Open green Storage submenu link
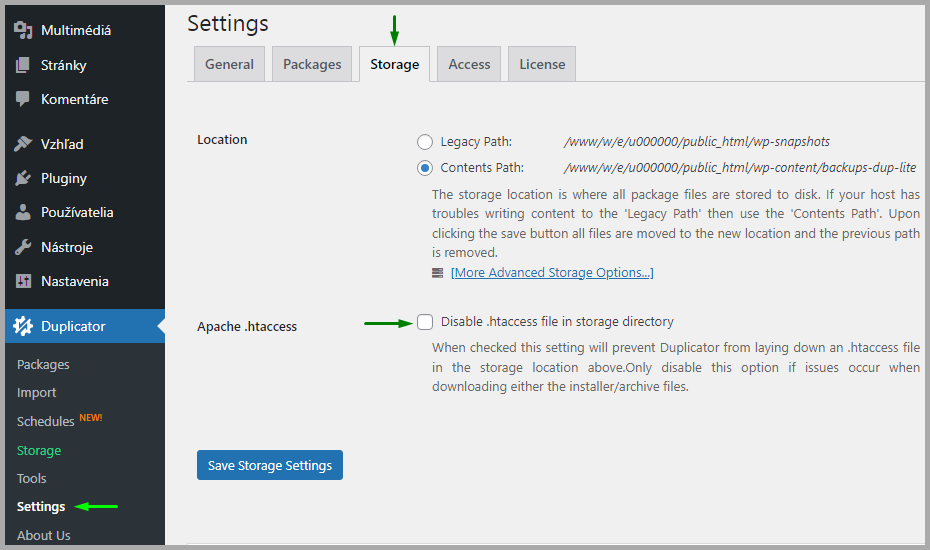 coord(39,450)
